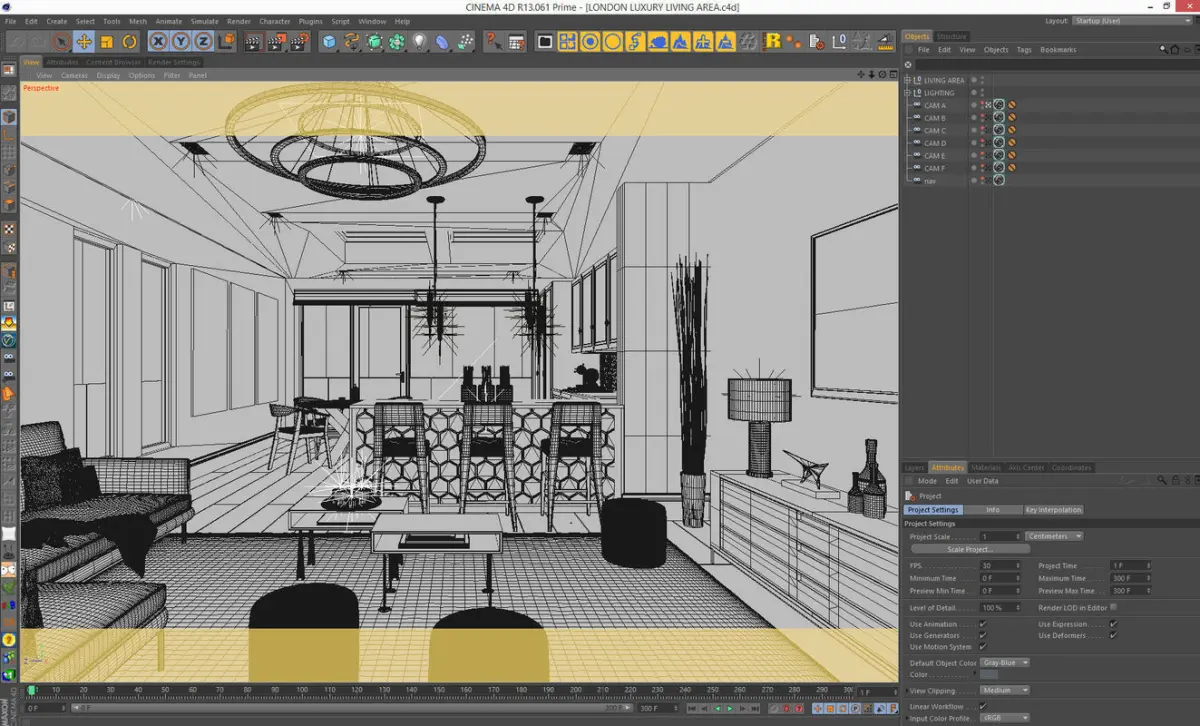The width and height of the screenshot is (1200, 726).
Task: Add a light bulb object
Action: point(419,42)
